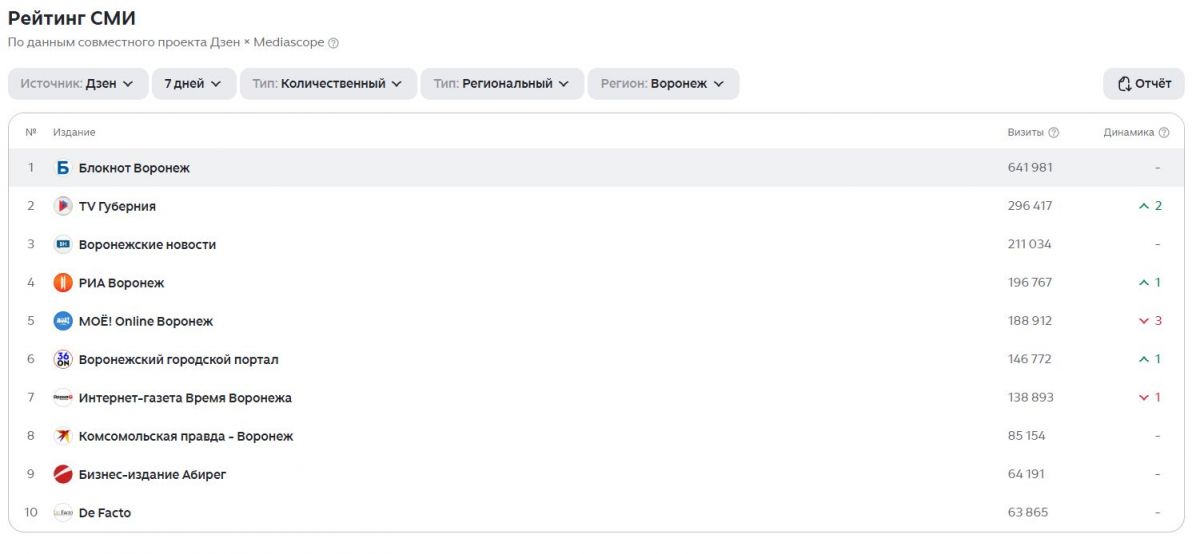Viewport: 1200px width, 554px height.
Task: Click the Воронежские новости logo icon
Action: coord(63,244)
